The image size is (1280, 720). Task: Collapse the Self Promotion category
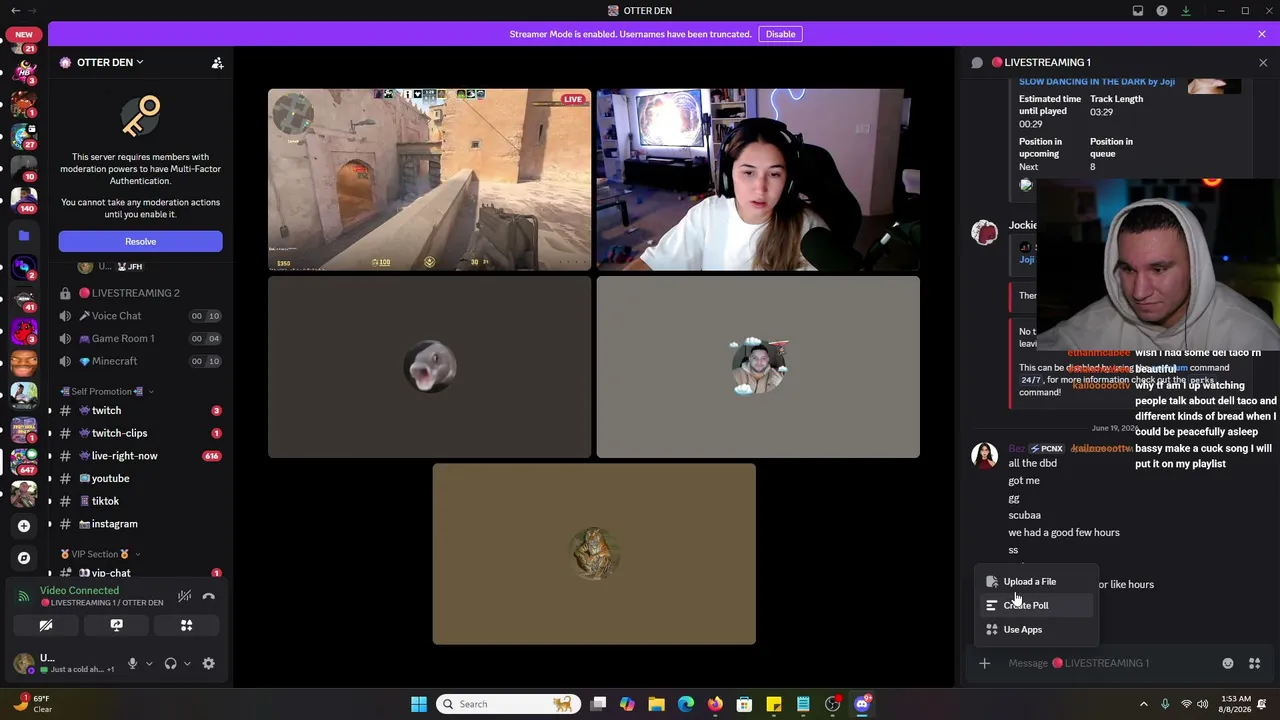[107, 391]
